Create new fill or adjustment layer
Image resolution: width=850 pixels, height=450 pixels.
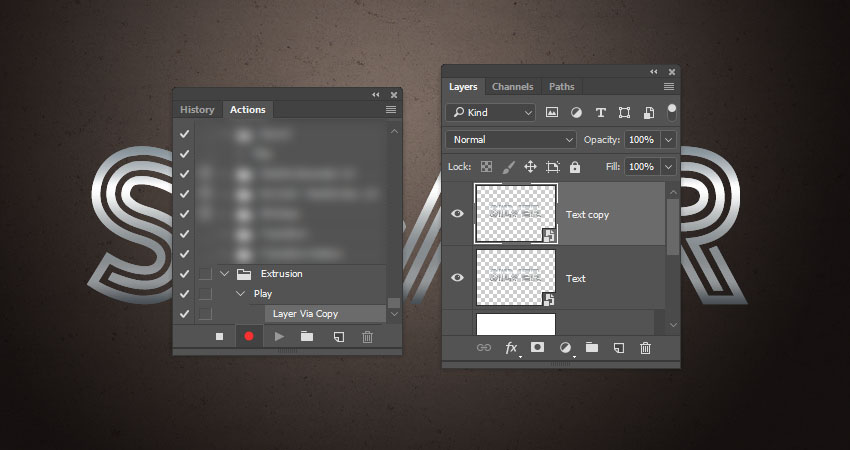click(565, 347)
